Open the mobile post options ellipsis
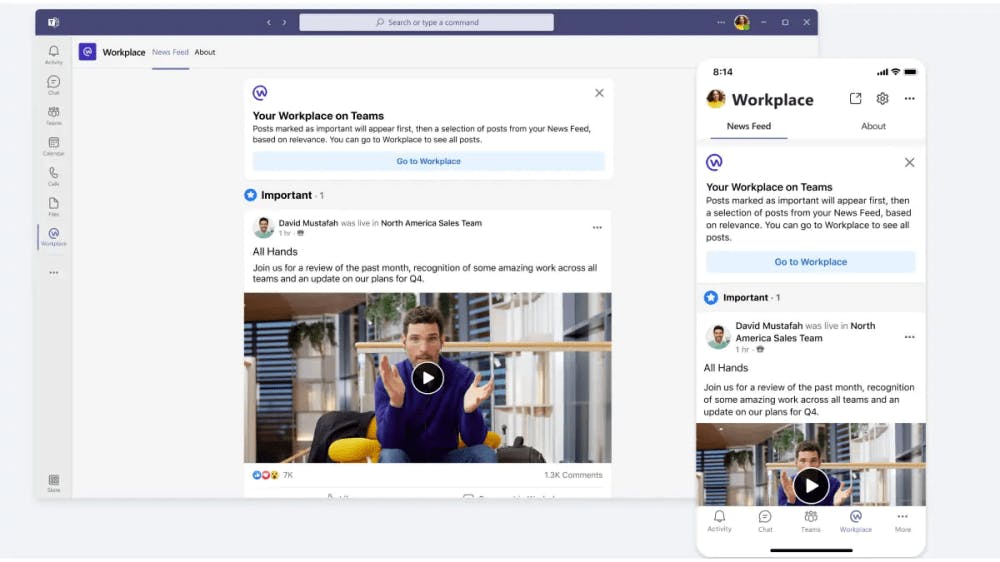 (x=909, y=337)
